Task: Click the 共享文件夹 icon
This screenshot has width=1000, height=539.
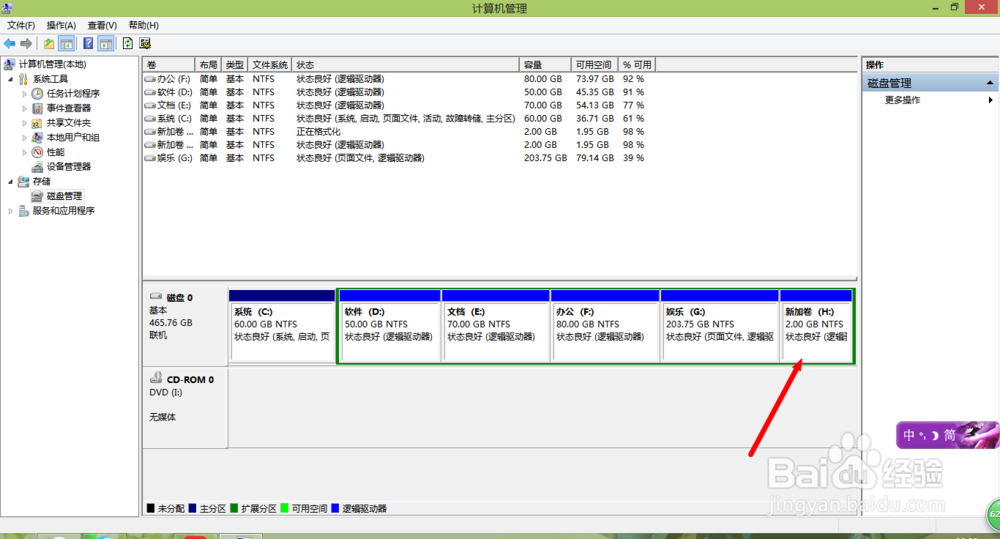Action: point(37,123)
